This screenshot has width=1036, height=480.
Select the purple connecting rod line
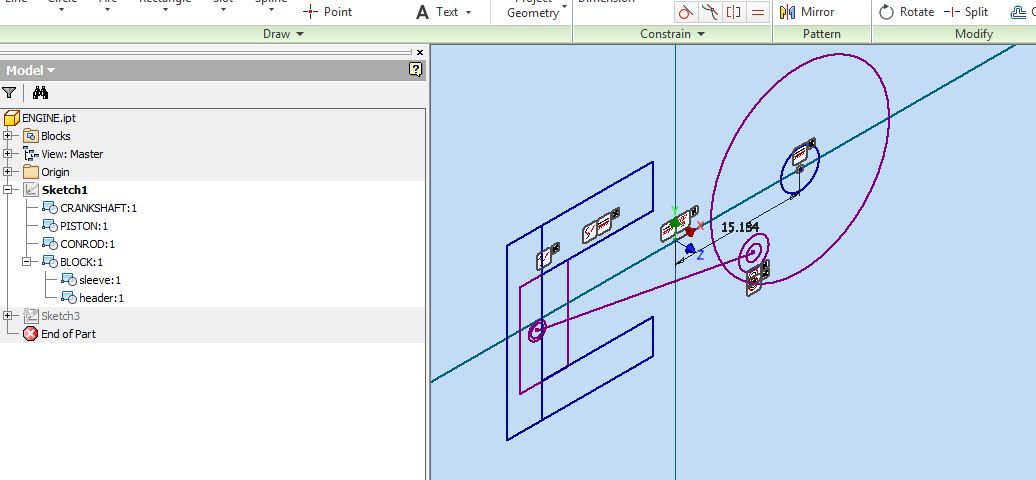[x=644, y=292]
